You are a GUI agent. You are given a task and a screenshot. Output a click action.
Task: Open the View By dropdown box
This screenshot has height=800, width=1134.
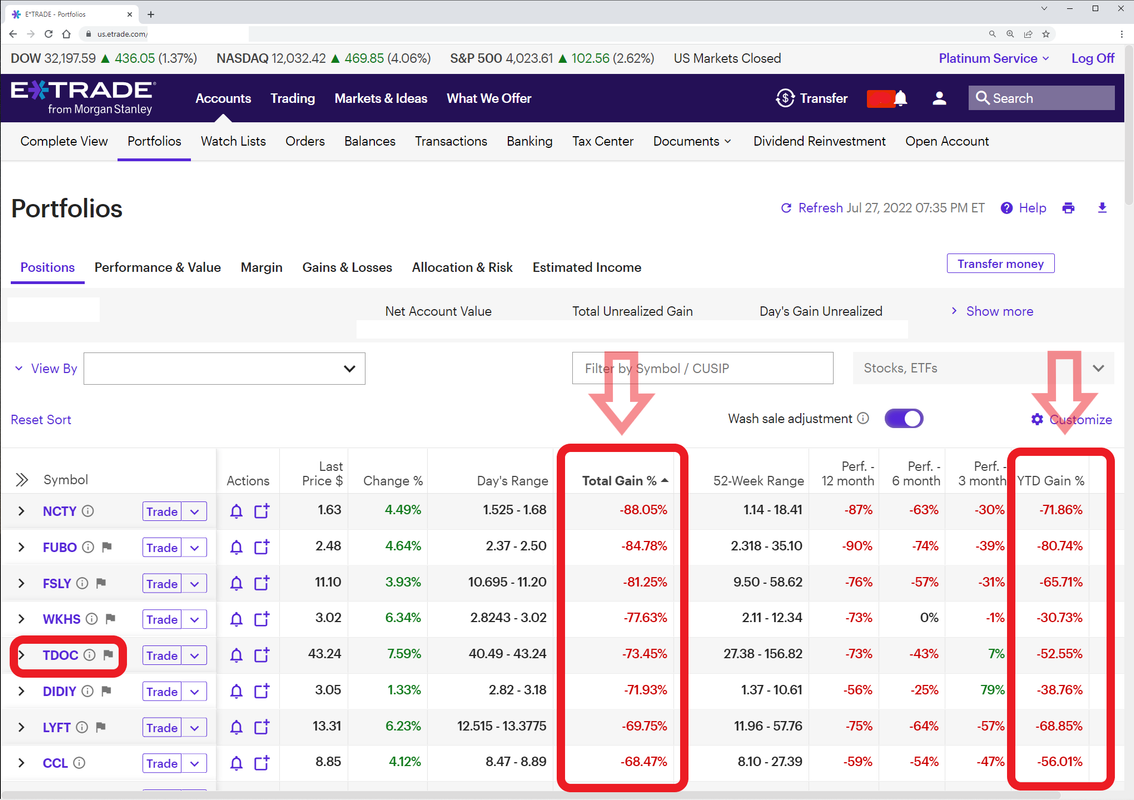[x=224, y=369]
